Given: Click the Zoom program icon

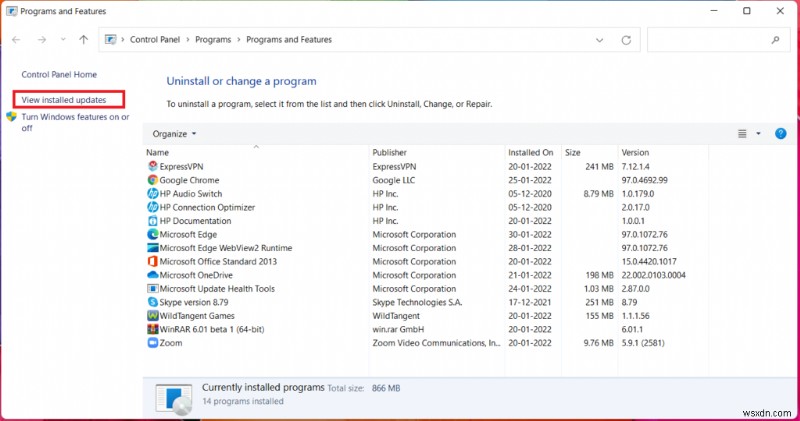Looking at the screenshot, I should coord(153,343).
